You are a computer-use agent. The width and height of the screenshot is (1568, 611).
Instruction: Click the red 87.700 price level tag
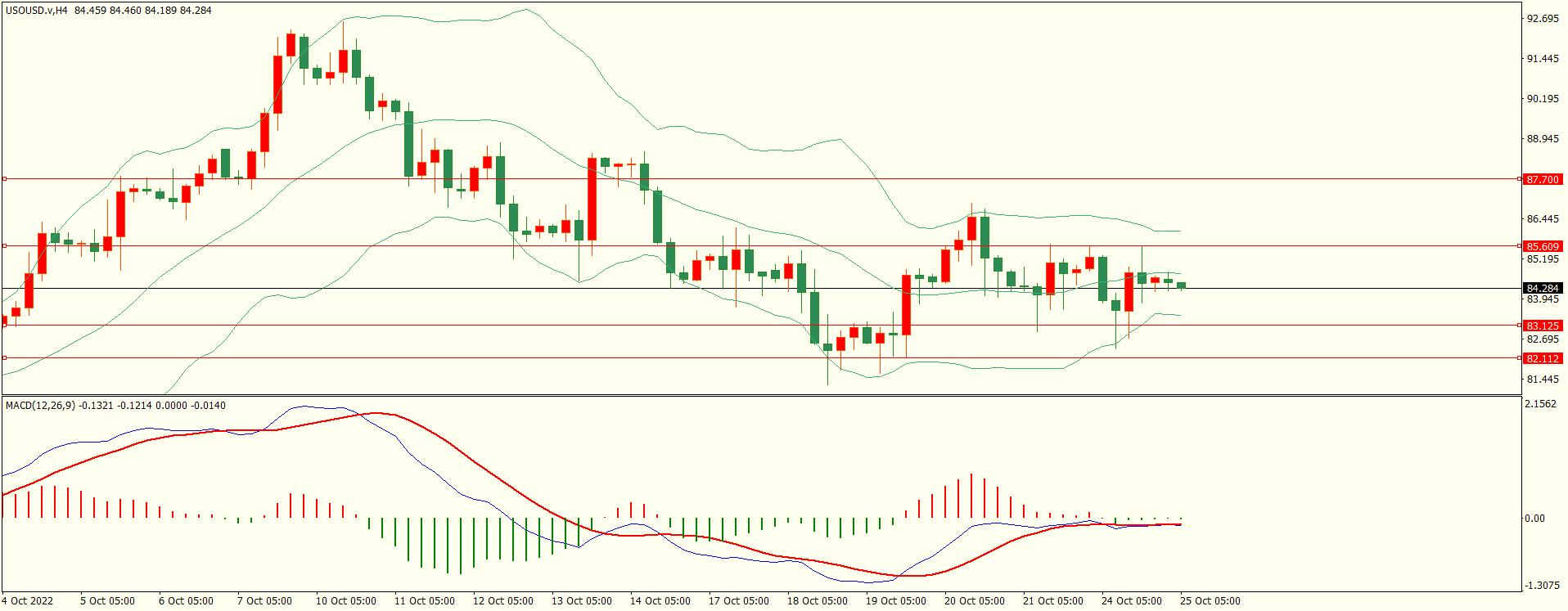tap(1543, 179)
